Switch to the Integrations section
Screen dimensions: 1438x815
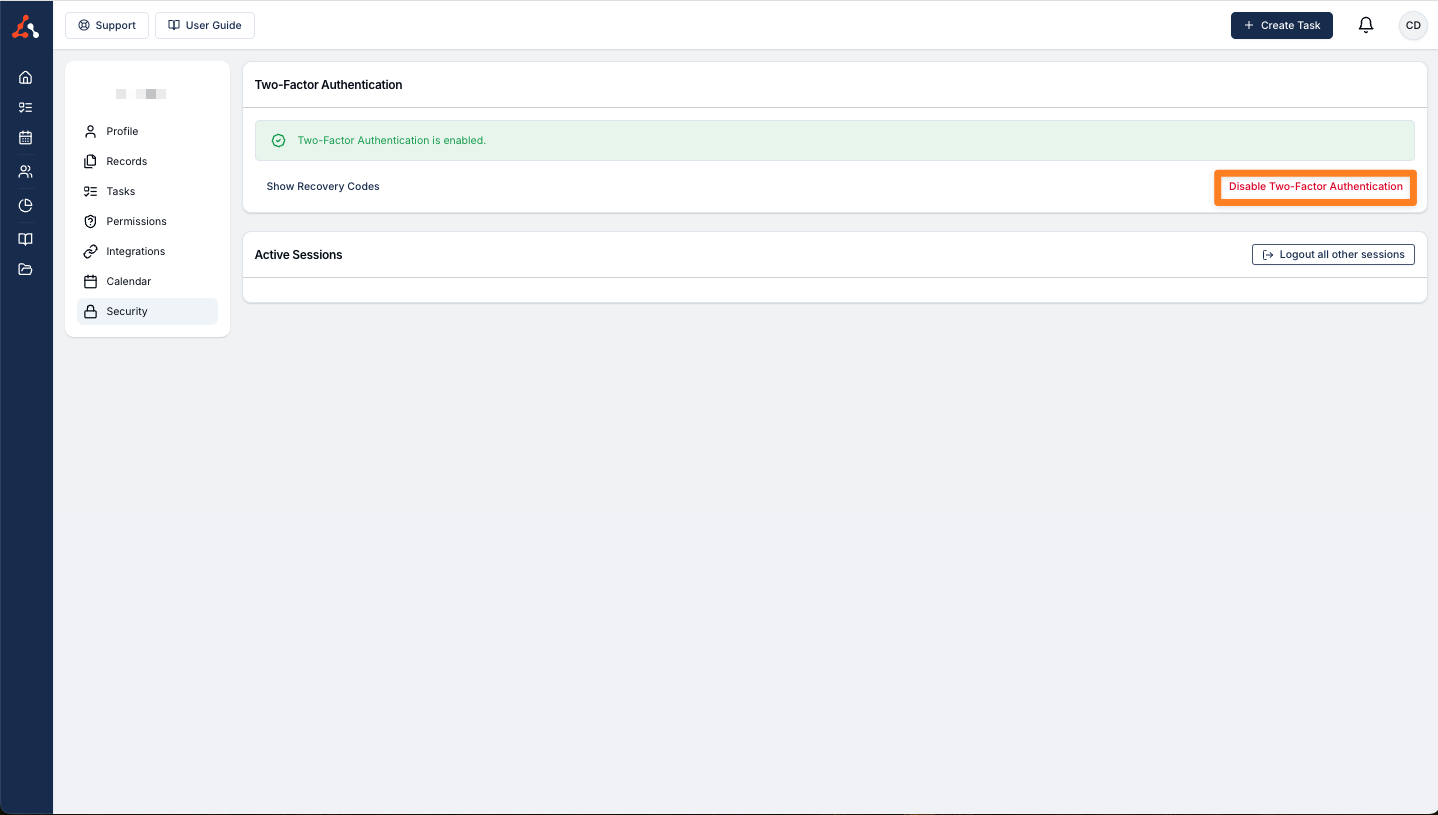click(135, 251)
